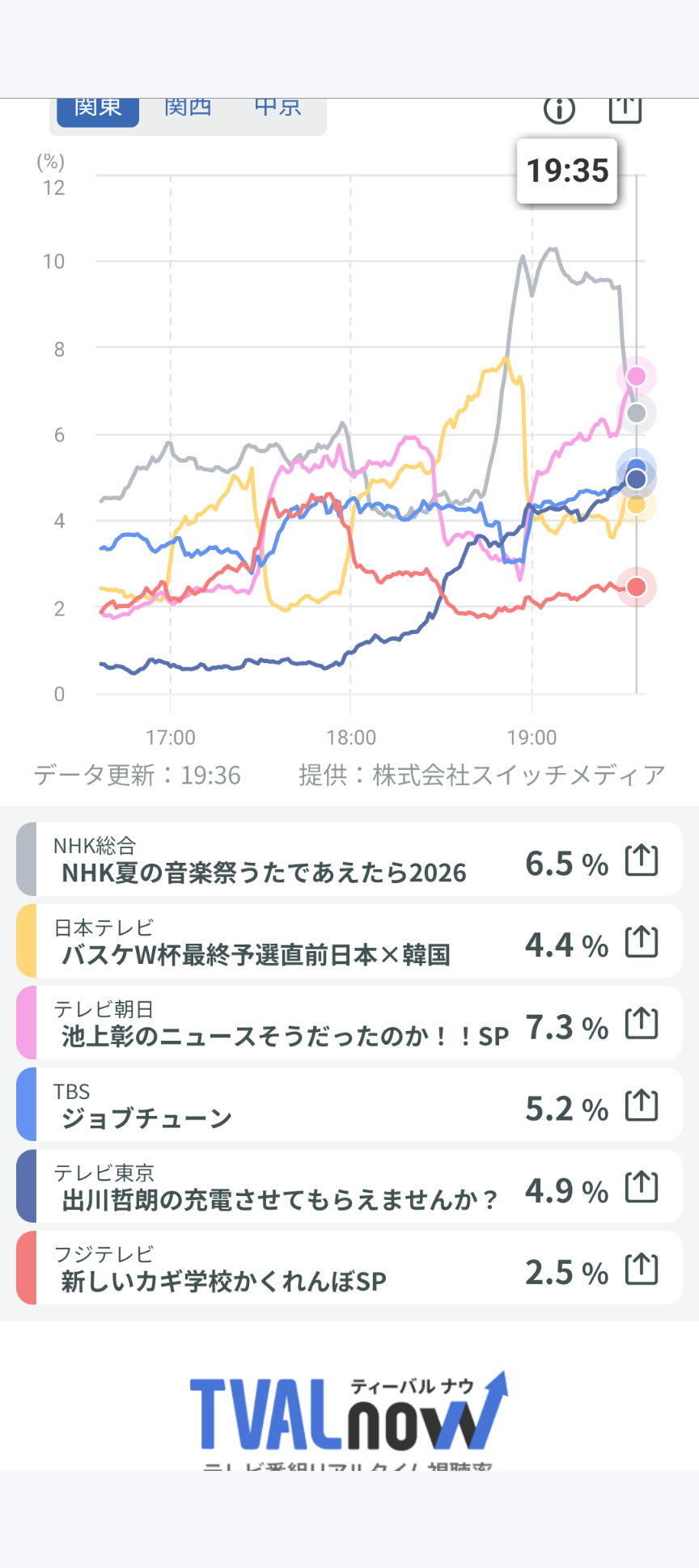
Task: Switch to the 関西 region tab
Action: tap(188, 109)
